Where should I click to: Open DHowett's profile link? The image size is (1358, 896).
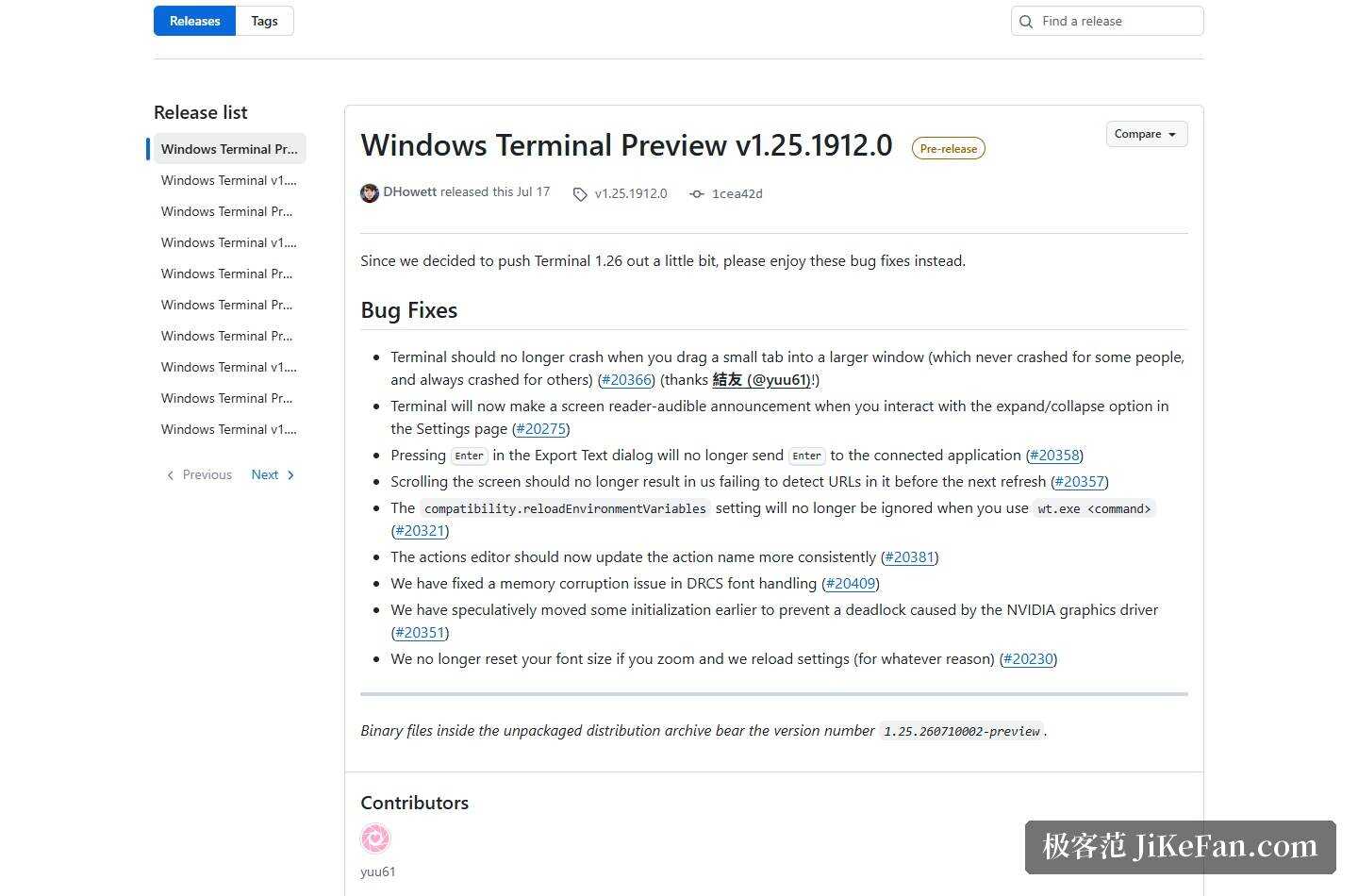coord(409,191)
